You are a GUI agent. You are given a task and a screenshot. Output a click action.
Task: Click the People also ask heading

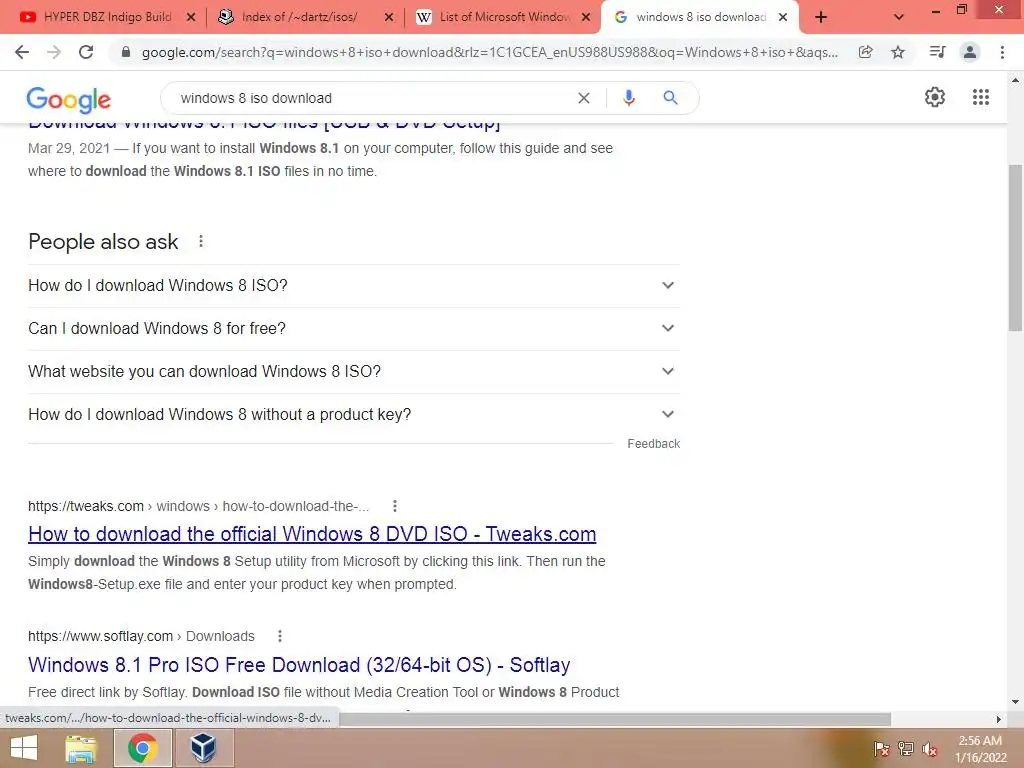[103, 242]
